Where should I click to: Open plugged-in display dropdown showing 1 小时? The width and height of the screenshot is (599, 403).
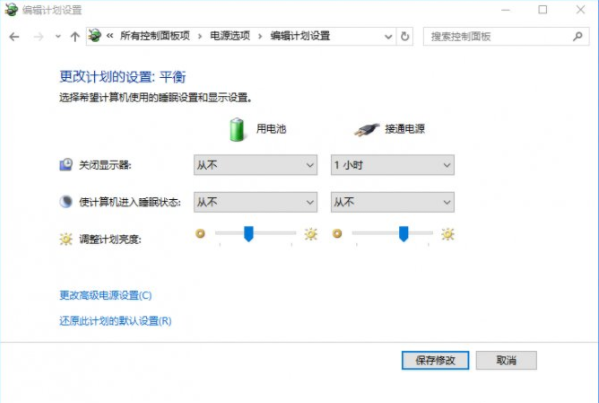click(392, 165)
